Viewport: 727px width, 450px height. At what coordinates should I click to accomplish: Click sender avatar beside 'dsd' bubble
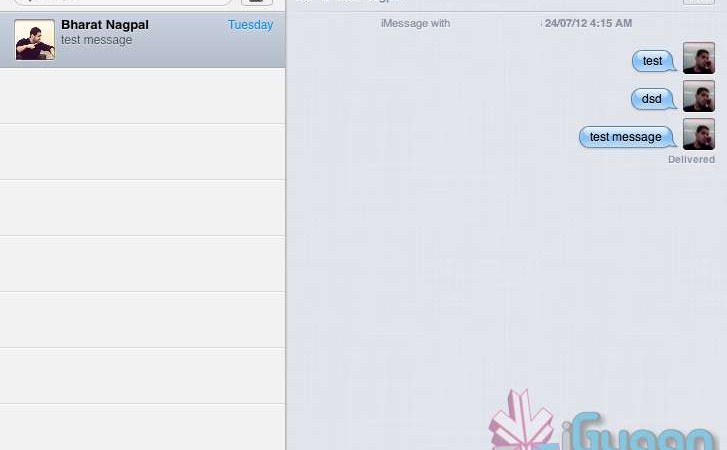point(698,97)
